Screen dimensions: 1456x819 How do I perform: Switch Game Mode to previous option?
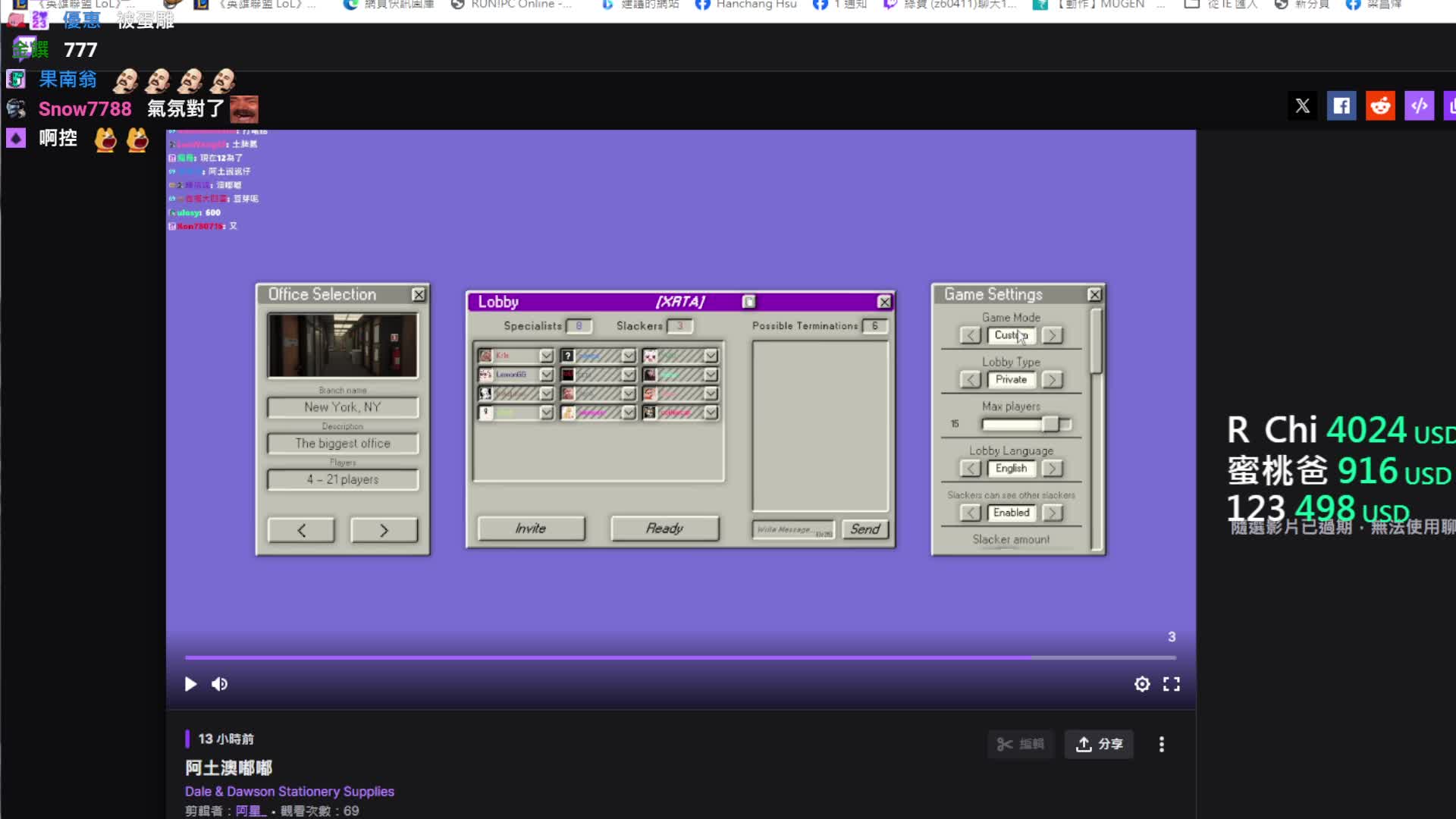tap(970, 335)
